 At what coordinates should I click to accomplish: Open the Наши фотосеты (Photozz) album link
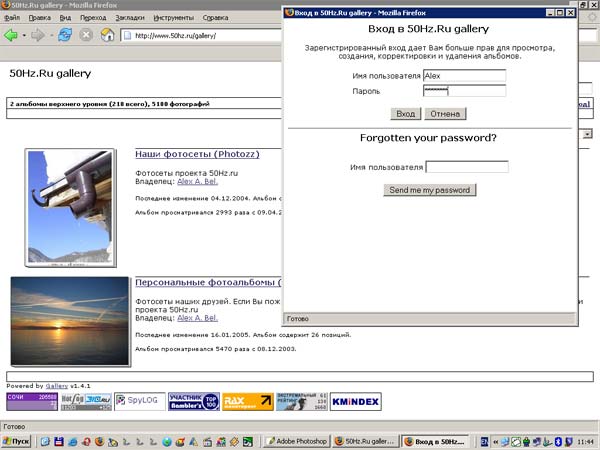197,154
